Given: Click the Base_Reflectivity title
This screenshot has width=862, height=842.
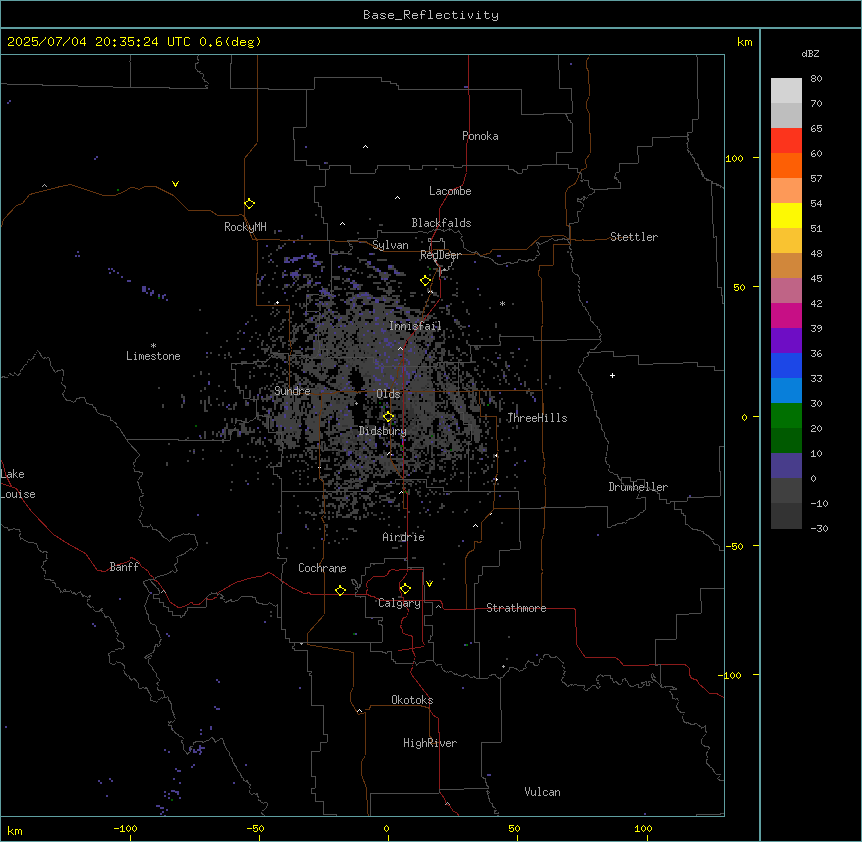Looking at the screenshot, I should point(431,15).
